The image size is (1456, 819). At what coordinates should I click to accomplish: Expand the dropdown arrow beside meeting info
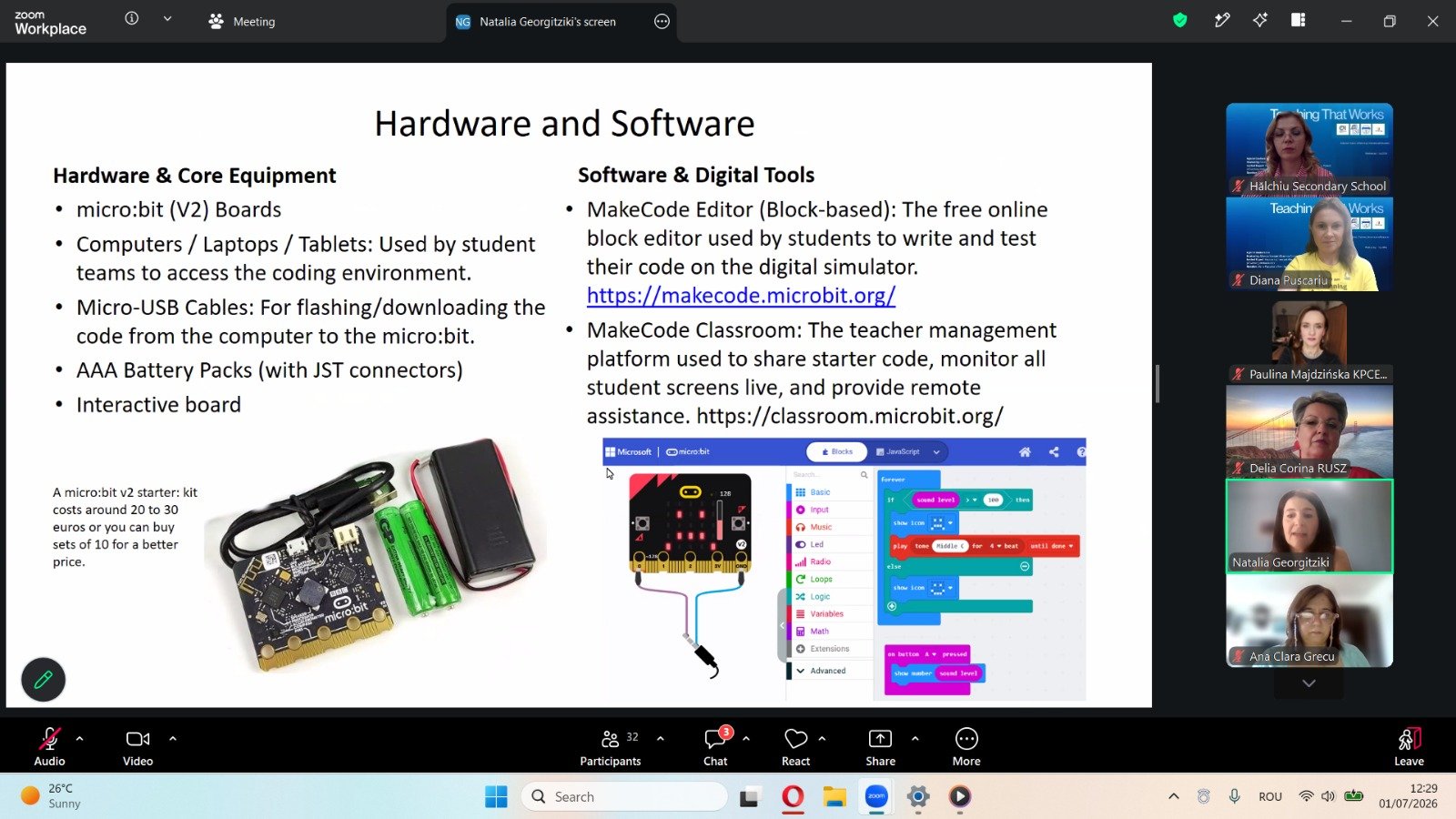pos(167,19)
